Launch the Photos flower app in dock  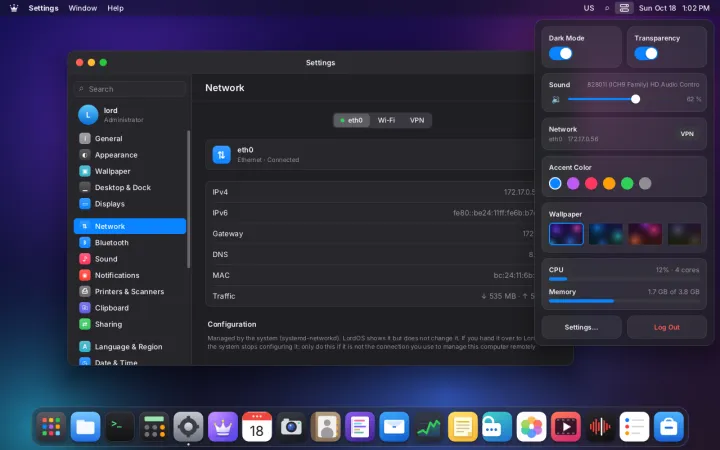(531, 427)
